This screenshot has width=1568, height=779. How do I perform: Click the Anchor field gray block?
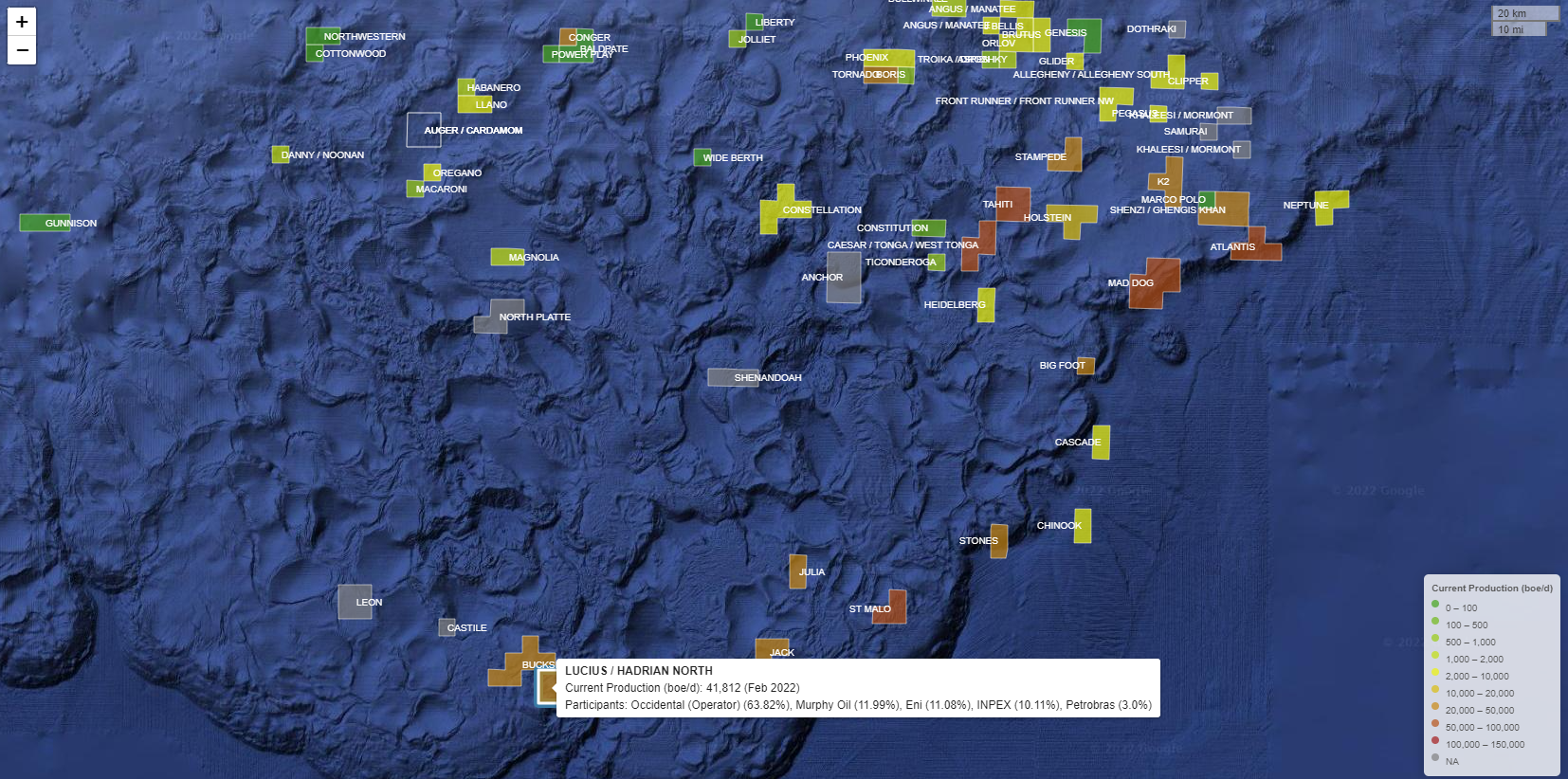(843, 278)
